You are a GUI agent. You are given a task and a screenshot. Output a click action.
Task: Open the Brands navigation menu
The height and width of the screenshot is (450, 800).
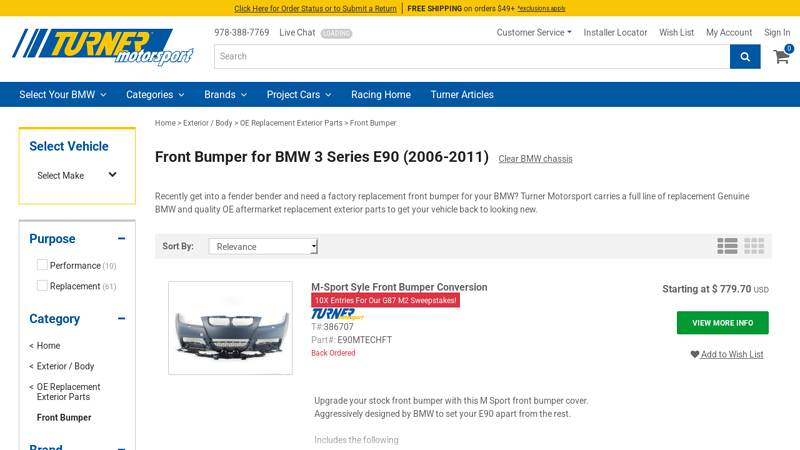click(x=226, y=94)
